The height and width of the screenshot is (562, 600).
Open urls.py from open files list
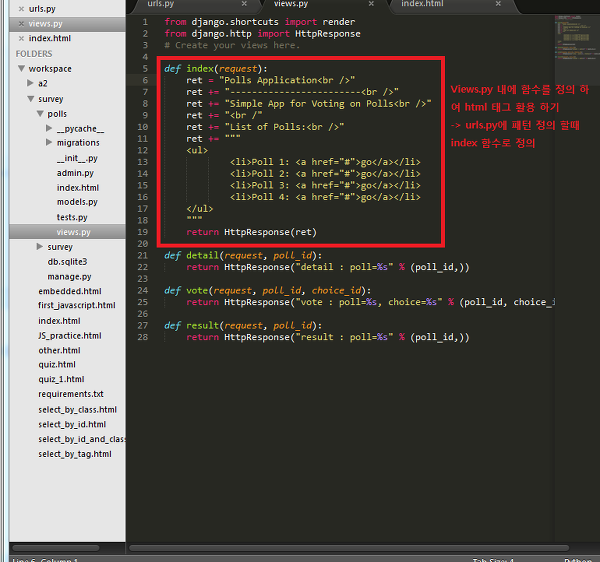42,8
